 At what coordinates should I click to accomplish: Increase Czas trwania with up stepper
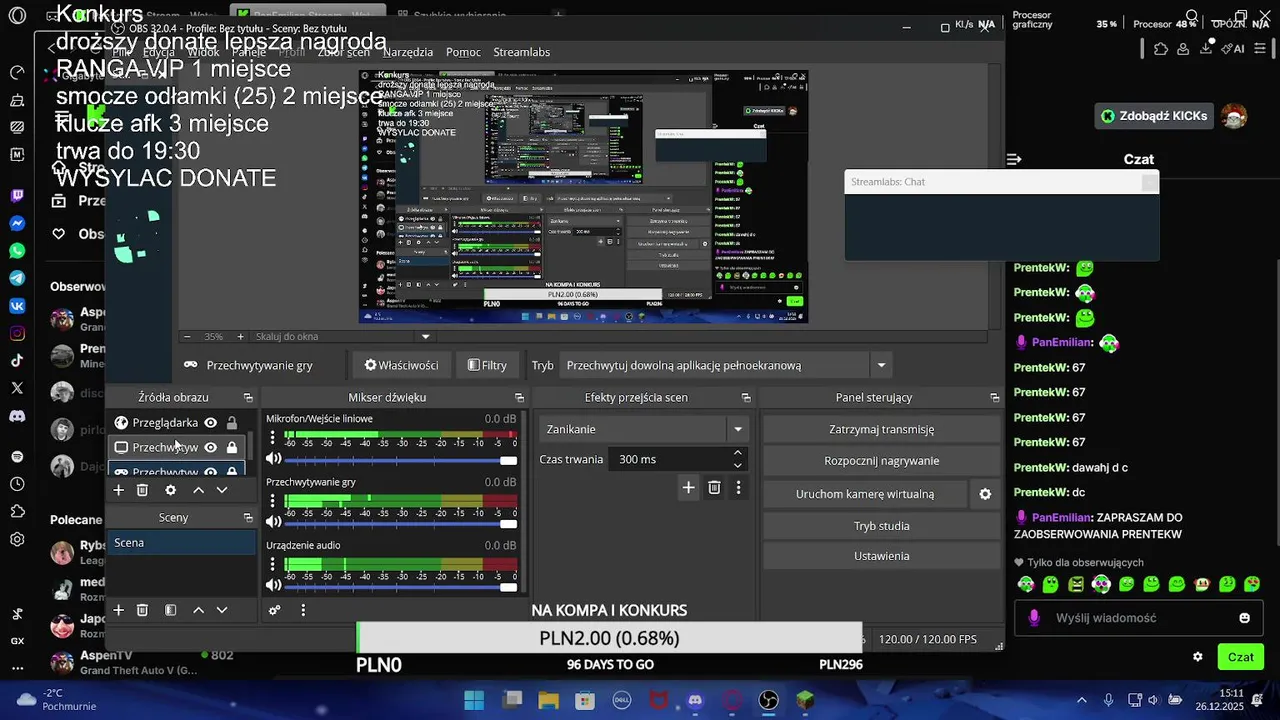click(738, 453)
